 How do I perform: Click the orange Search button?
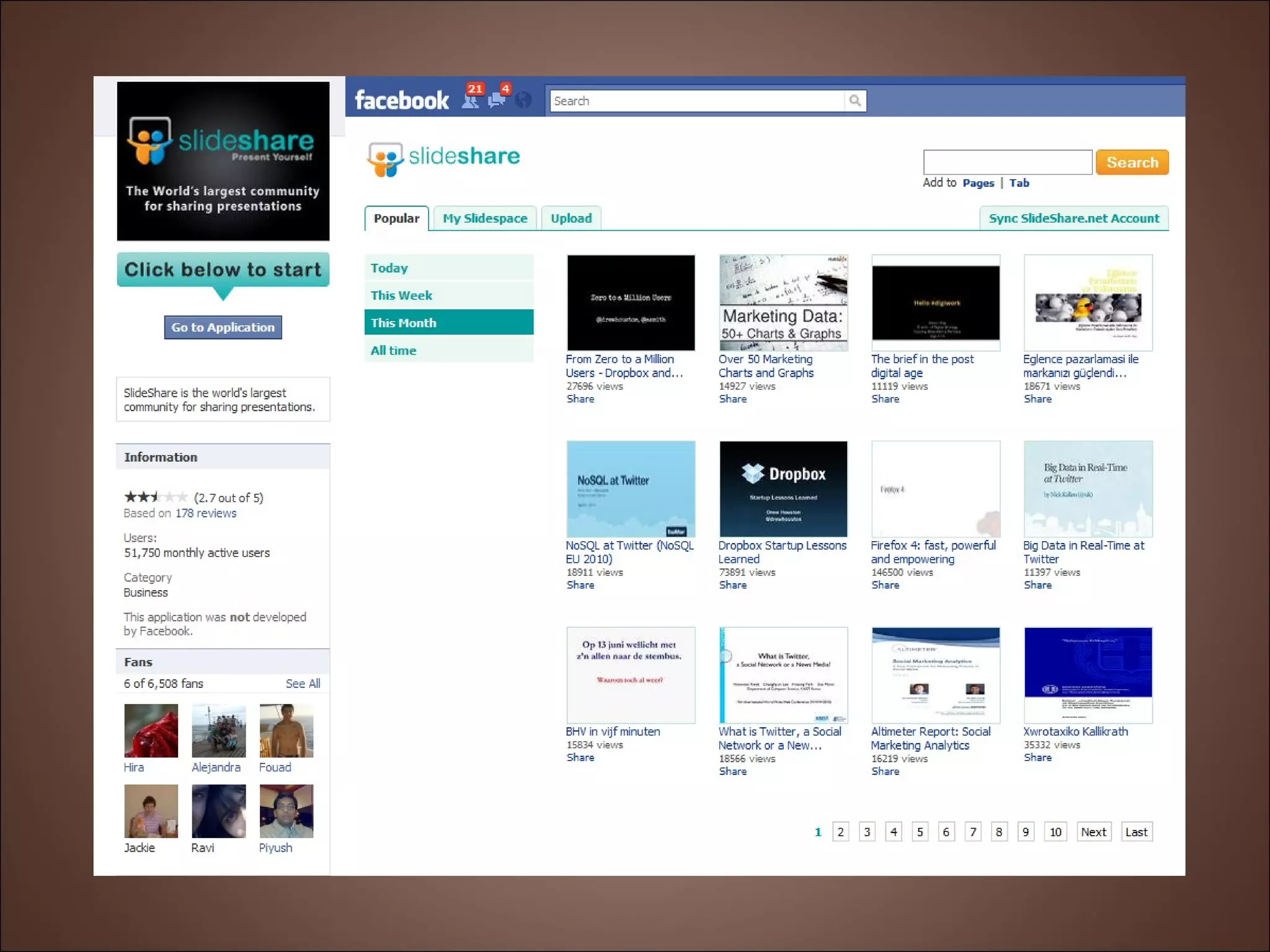click(x=1132, y=162)
